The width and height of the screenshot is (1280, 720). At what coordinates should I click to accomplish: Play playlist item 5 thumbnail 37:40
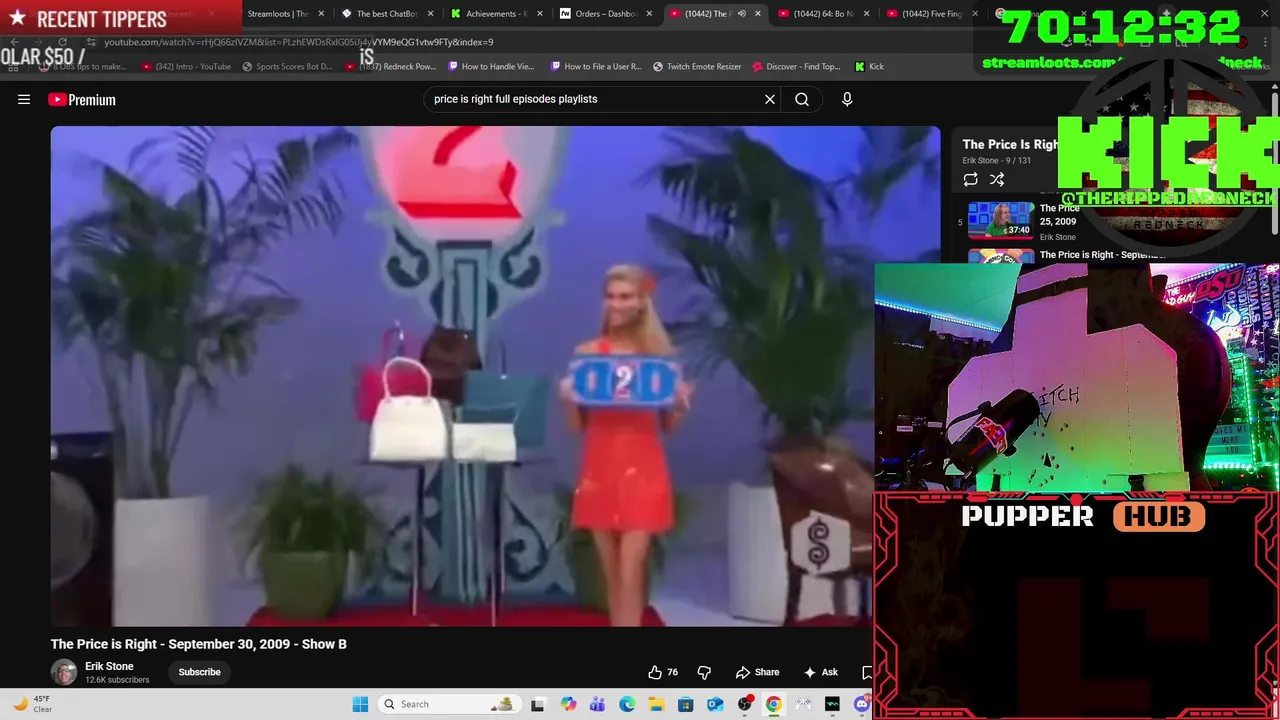tap(1001, 220)
